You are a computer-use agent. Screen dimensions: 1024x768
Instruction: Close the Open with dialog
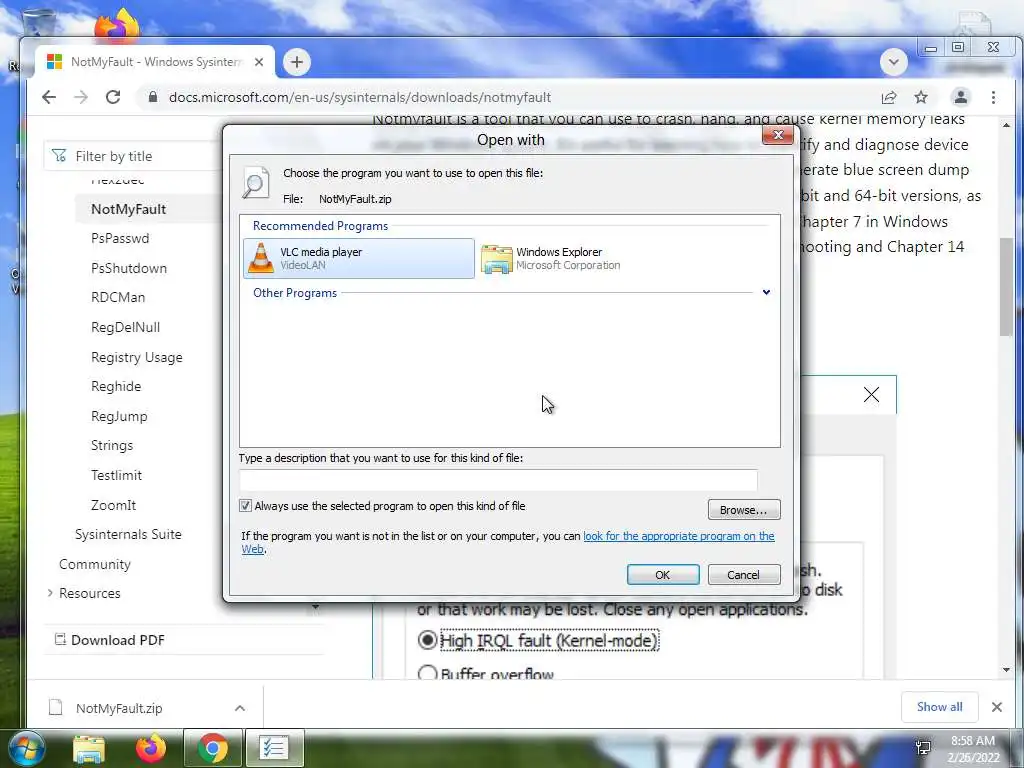(x=777, y=135)
